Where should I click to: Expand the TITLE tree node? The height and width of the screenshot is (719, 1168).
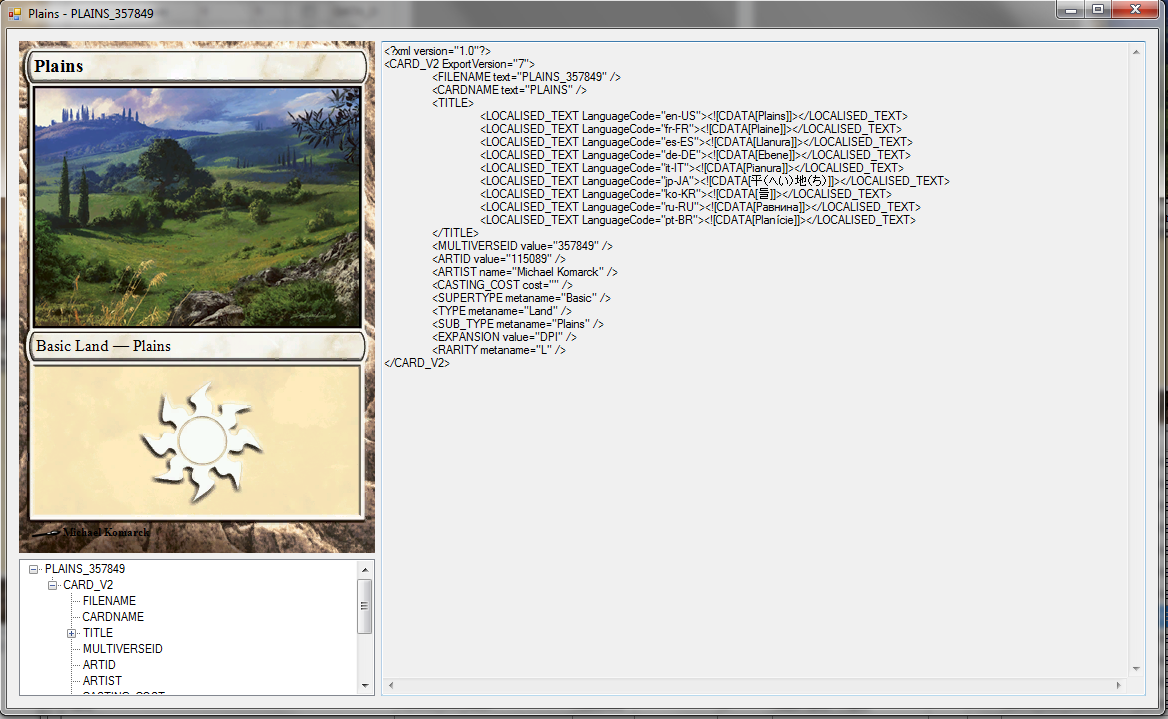click(x=72, y=633)
